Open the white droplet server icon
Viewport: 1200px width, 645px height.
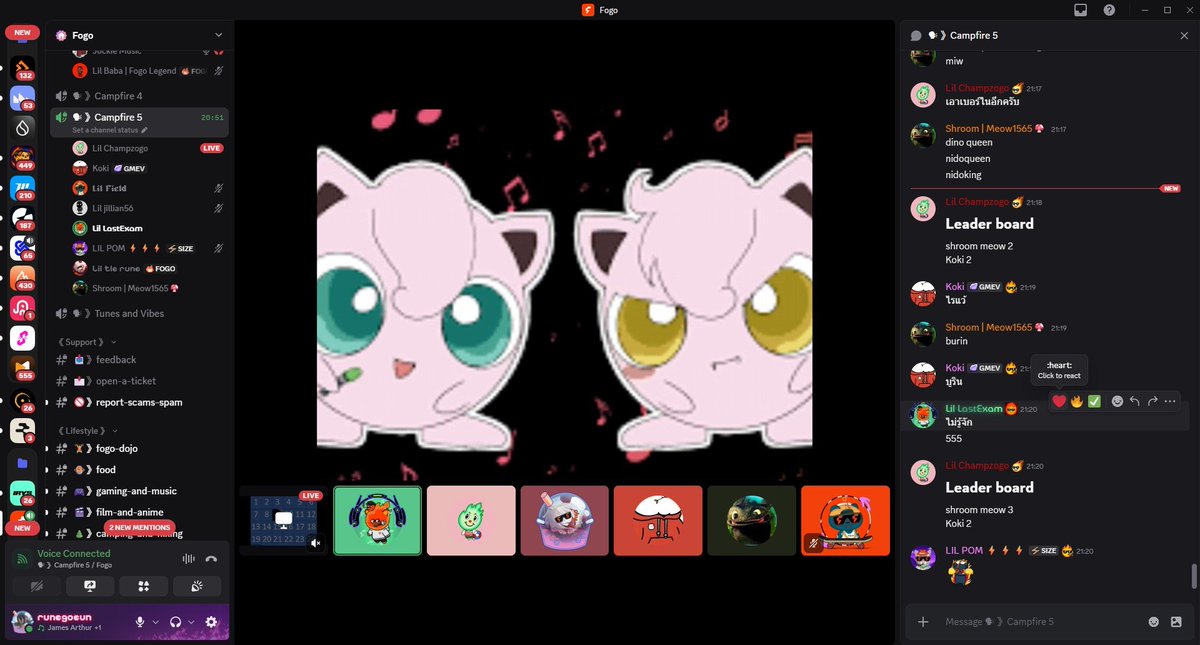(x=22, y=128)
